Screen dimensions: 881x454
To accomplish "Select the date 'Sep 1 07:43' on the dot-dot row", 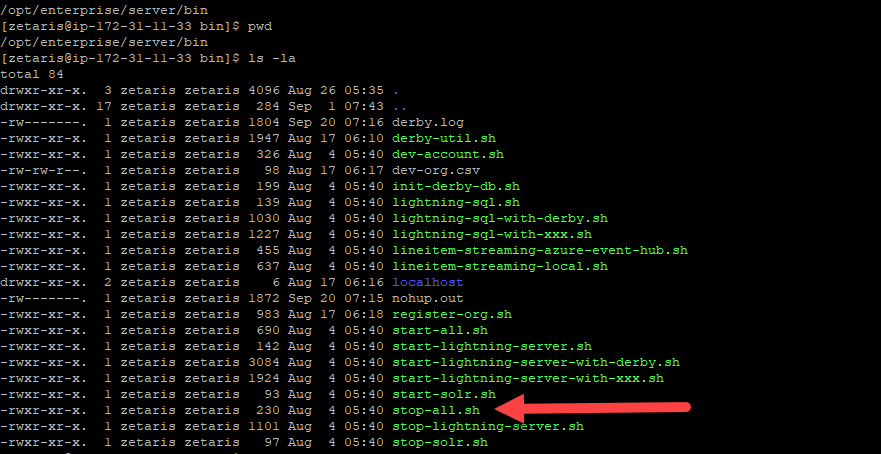I will pyautogui.click(x=335, y=106).
